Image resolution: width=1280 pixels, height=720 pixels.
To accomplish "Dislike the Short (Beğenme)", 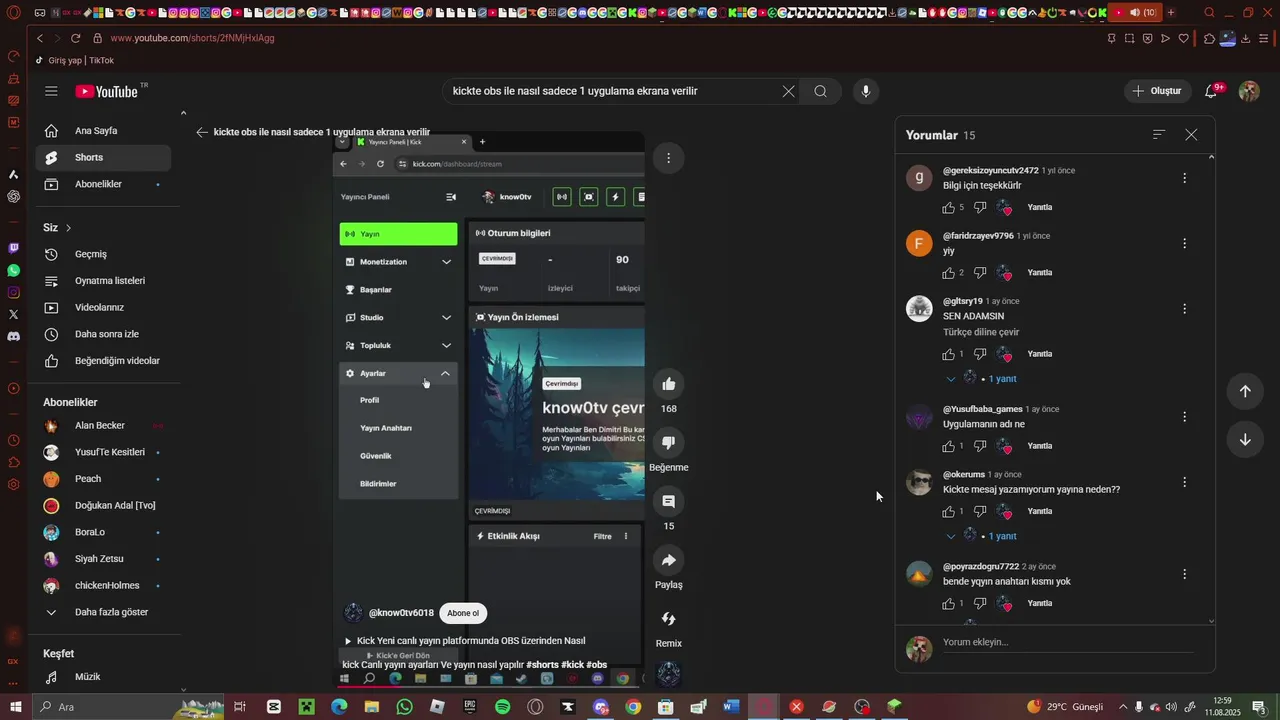I will click(x=669, y=443).
